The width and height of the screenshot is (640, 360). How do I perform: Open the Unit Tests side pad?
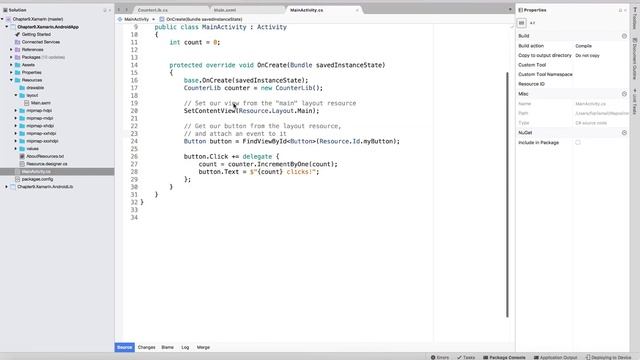635,102
